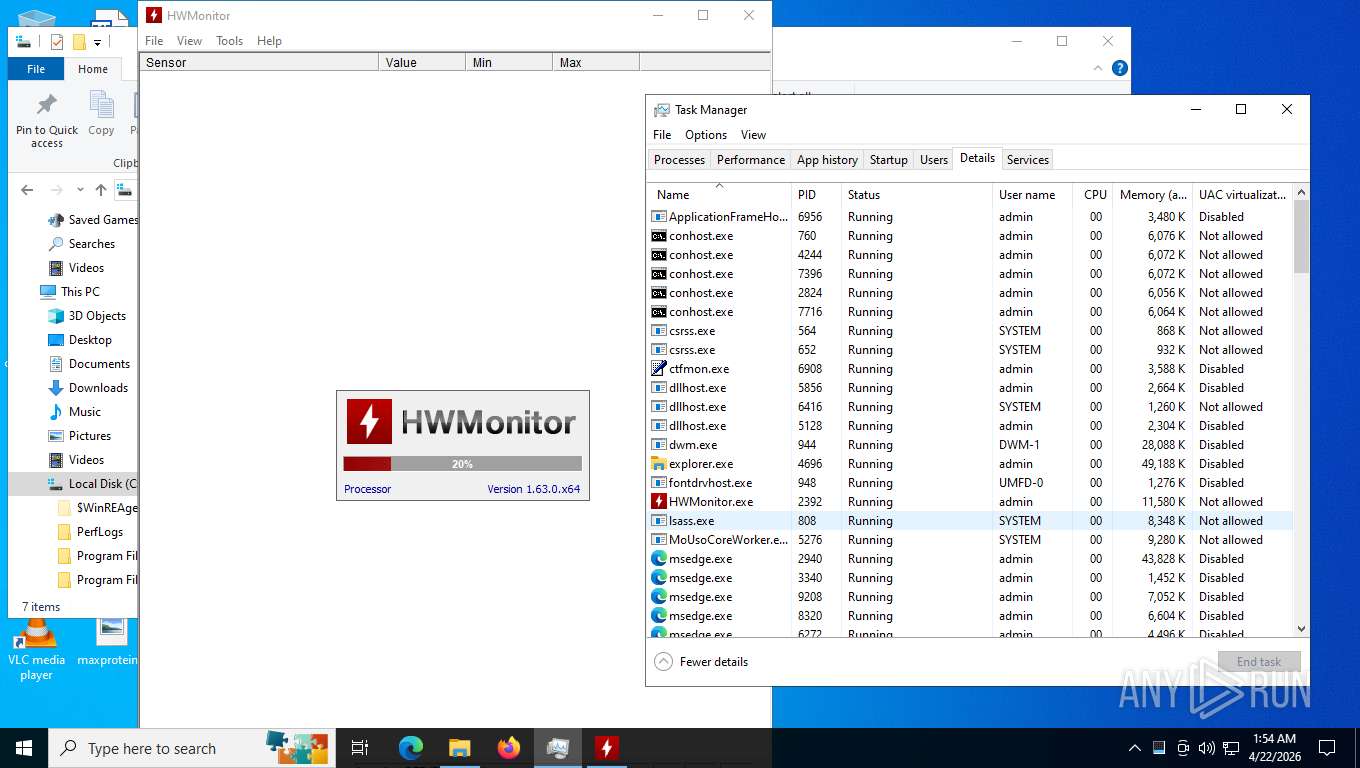Click the conhost.exe icon with PID 760
The height and width of the screenshot is (768, 1360).
pos(659,236)
